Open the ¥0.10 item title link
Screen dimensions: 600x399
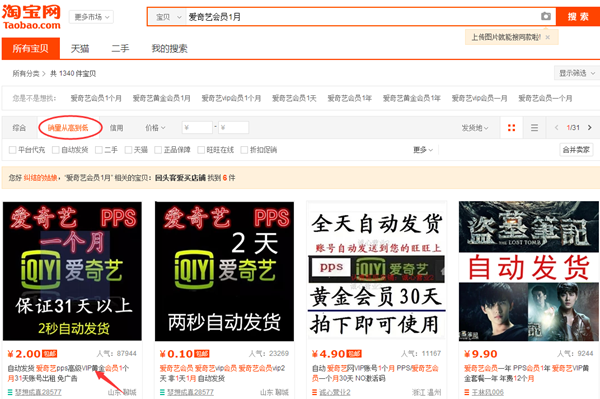coord(222,373)
